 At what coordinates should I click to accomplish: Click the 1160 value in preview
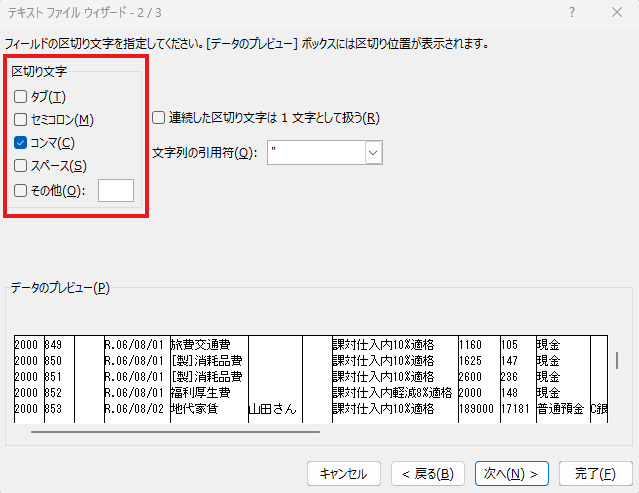click(470, 345)
